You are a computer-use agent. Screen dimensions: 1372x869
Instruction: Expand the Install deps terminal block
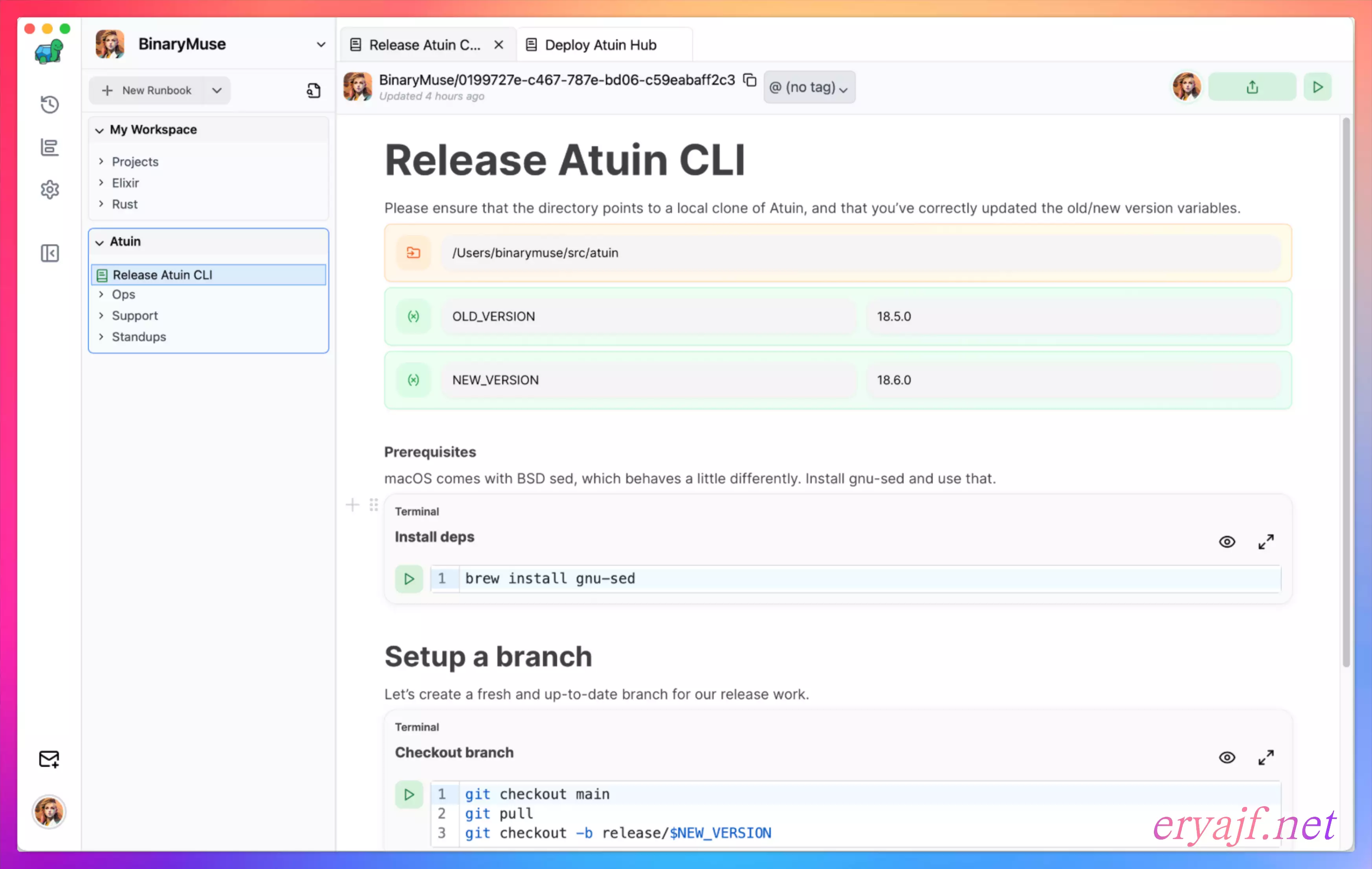click(1266, 541)
